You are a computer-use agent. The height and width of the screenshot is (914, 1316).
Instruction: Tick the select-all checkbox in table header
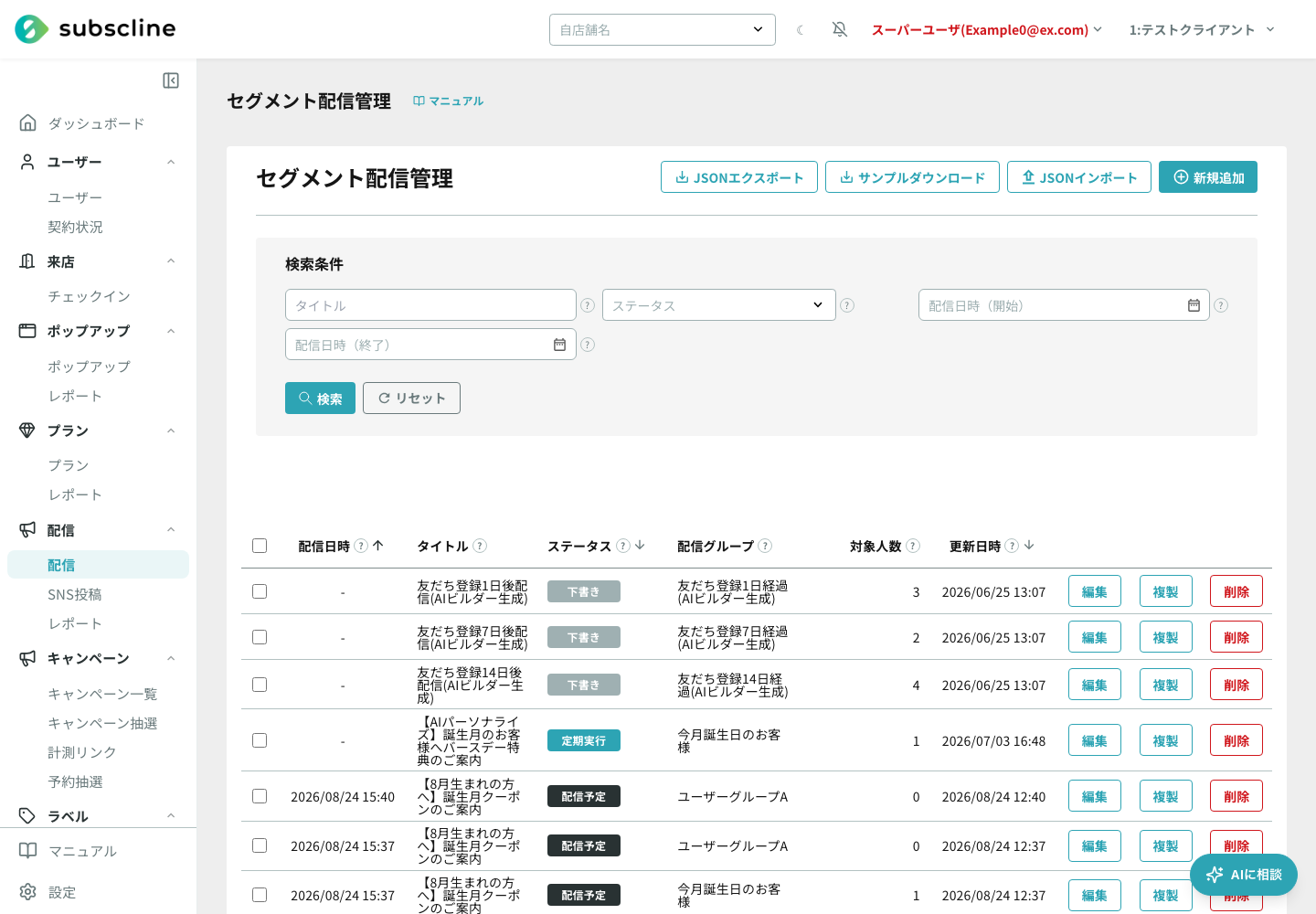tap(260, 546)
